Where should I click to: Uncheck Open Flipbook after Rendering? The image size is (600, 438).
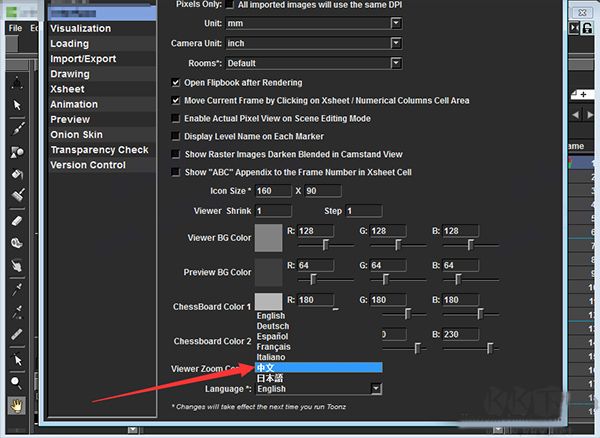175,83
